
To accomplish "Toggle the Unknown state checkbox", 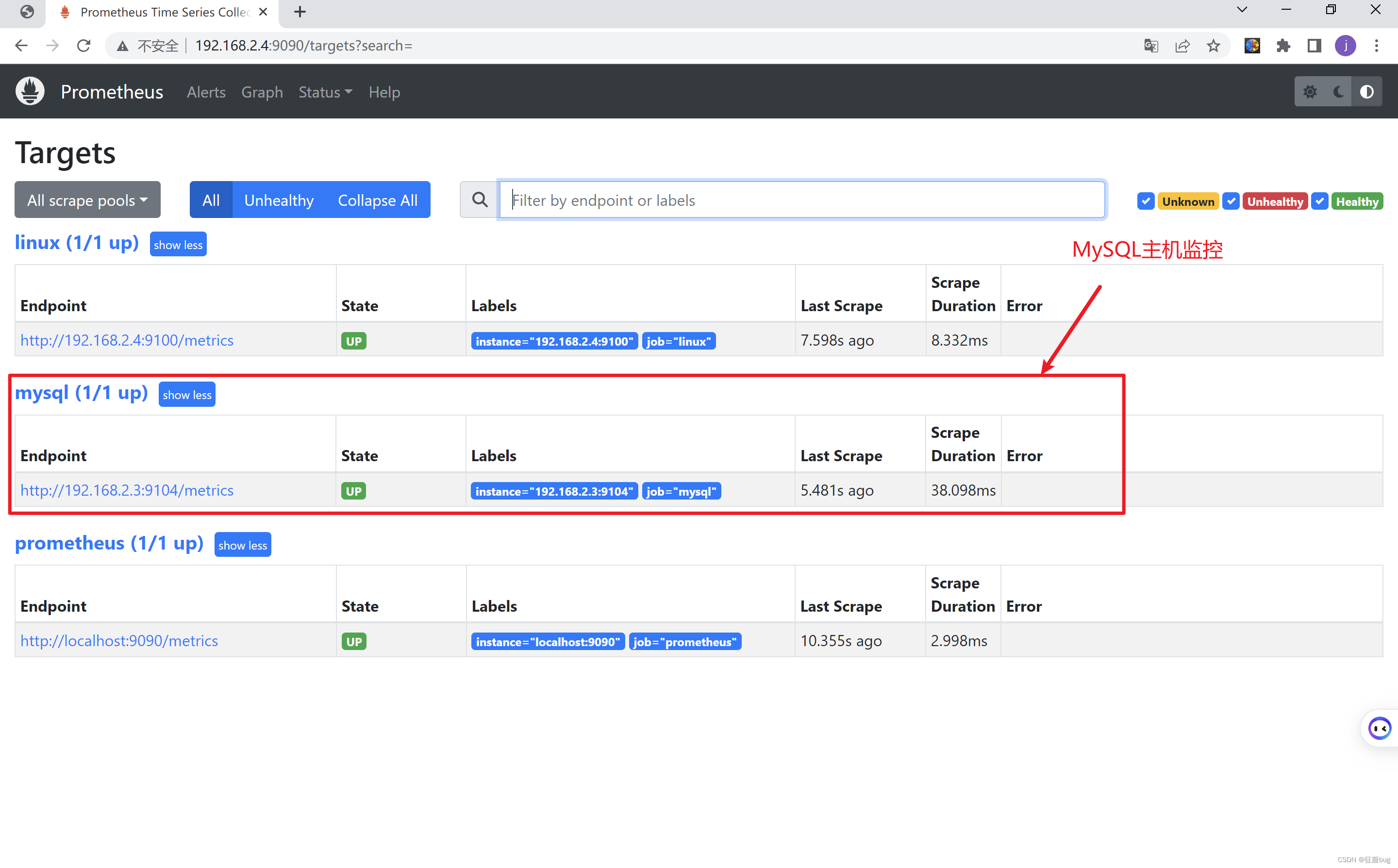I will point(1146,201).
